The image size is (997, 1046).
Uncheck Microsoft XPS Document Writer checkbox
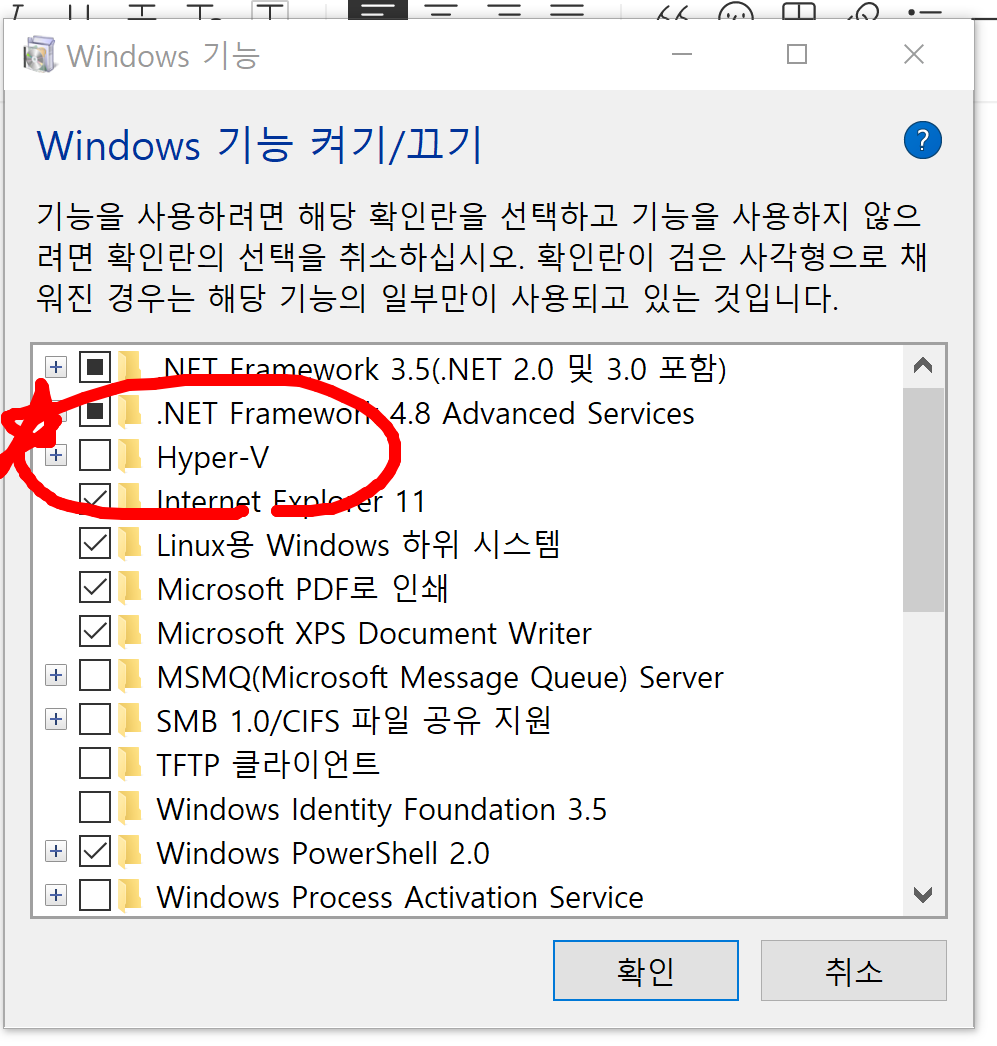(x=95, y=632)
